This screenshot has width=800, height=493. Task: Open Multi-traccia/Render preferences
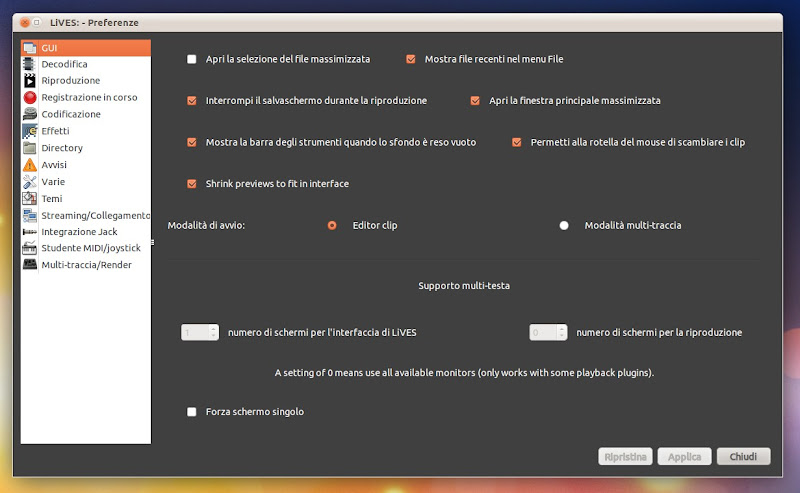click(86, 265)
